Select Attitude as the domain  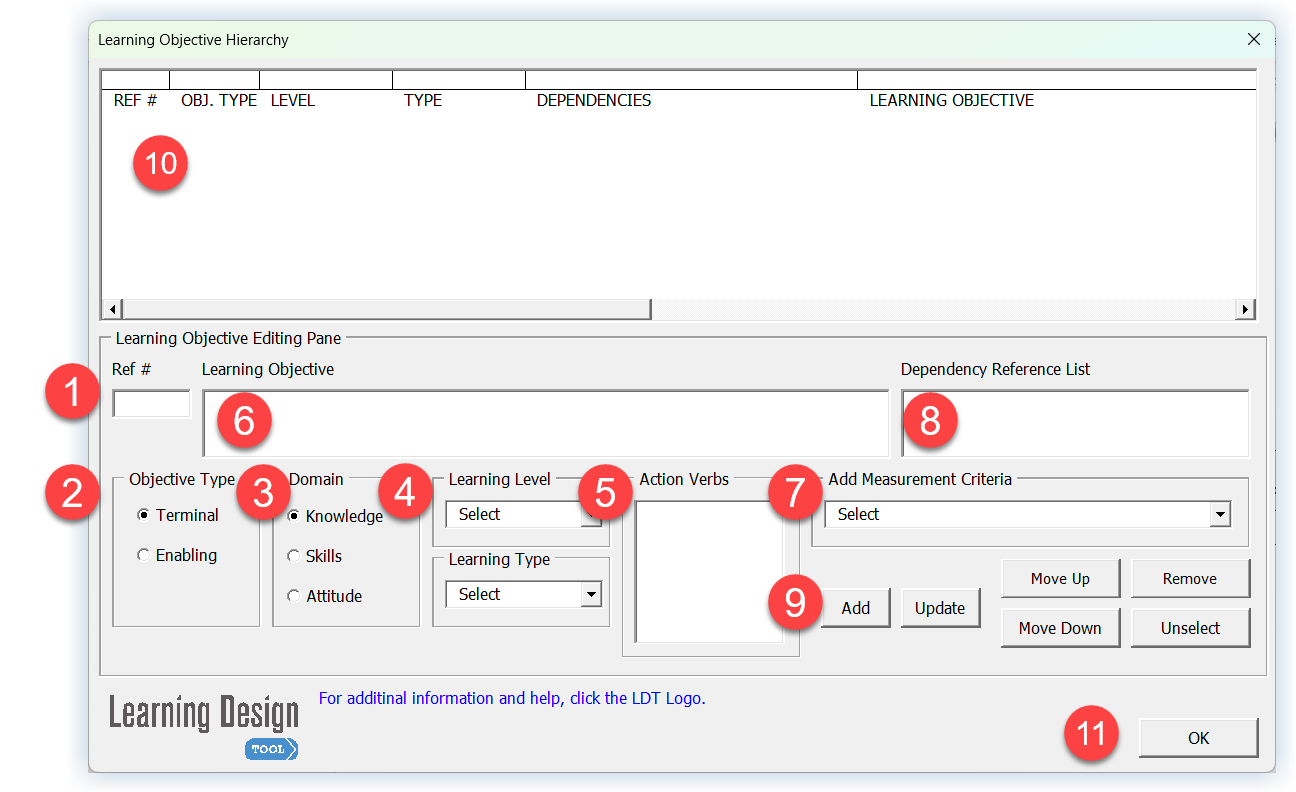(293, 596)
